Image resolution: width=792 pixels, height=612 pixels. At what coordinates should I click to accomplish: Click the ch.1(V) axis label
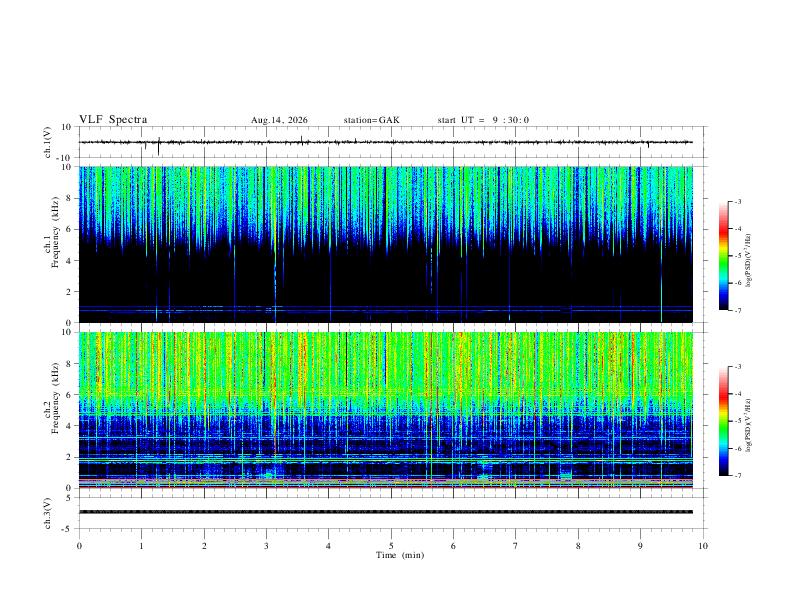48,142
